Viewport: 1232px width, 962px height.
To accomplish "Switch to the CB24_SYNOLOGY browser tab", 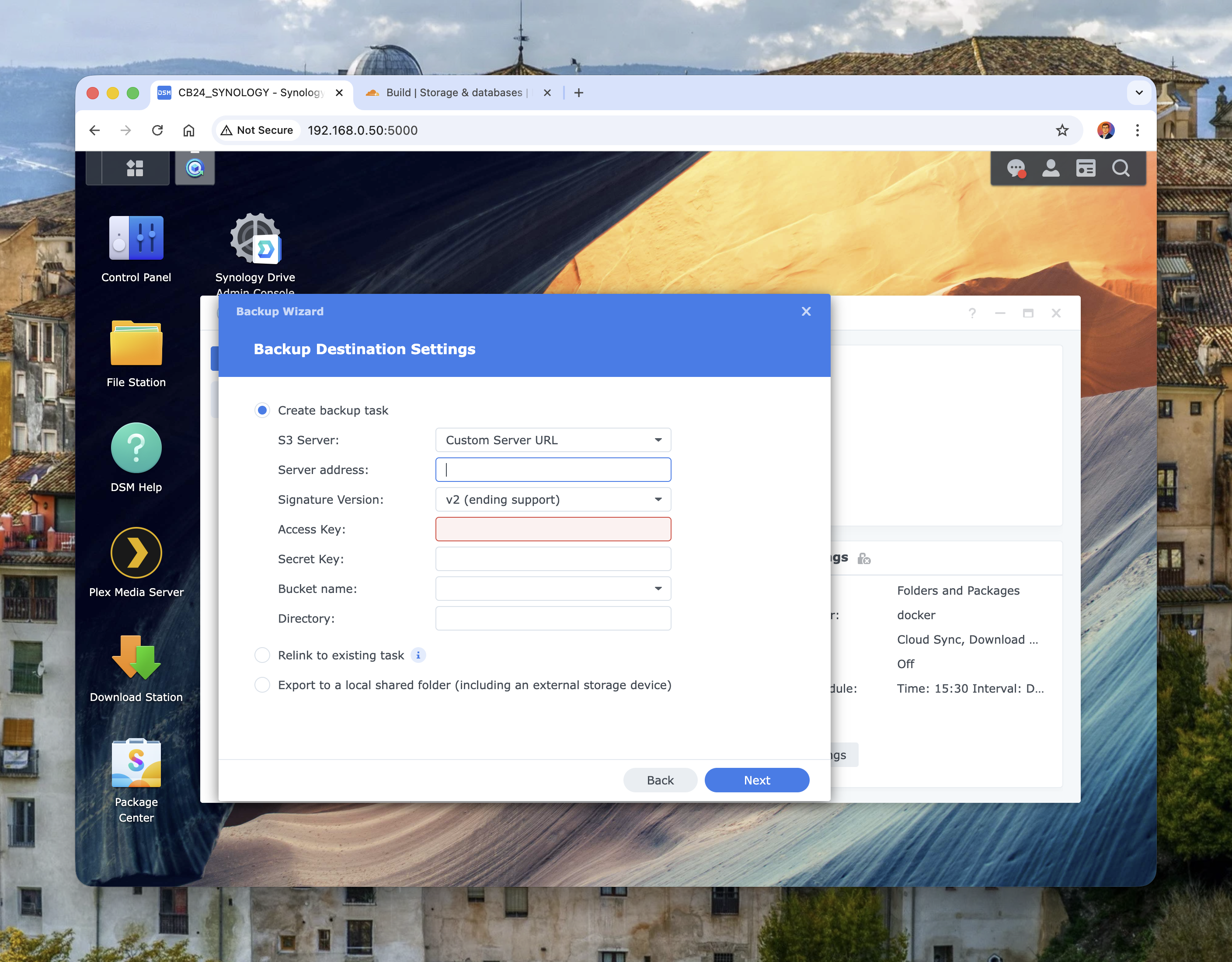I will pyautogui.click(x=250, y=93).
